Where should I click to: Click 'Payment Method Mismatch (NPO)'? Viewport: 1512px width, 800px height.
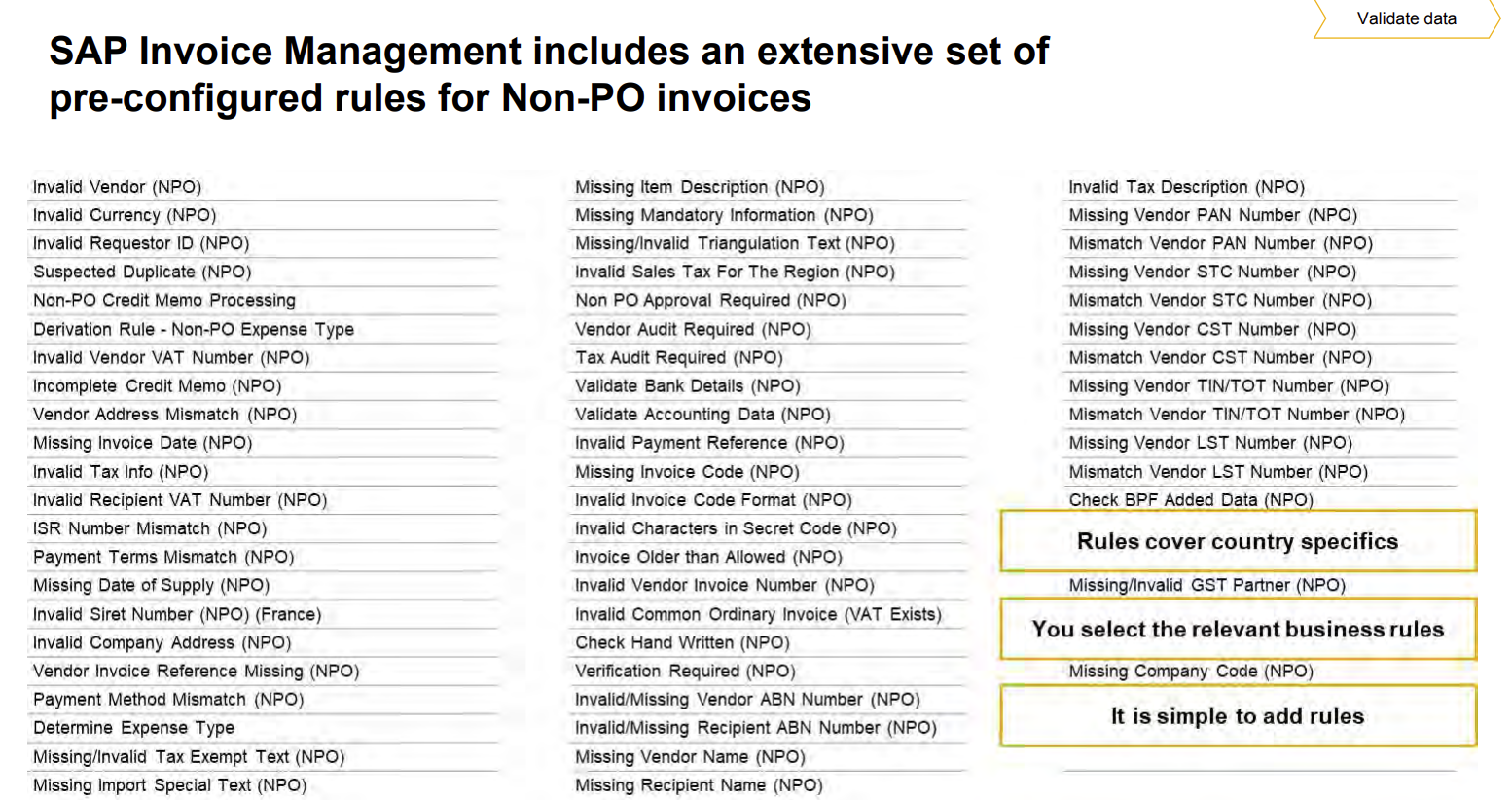coord(168,699)
